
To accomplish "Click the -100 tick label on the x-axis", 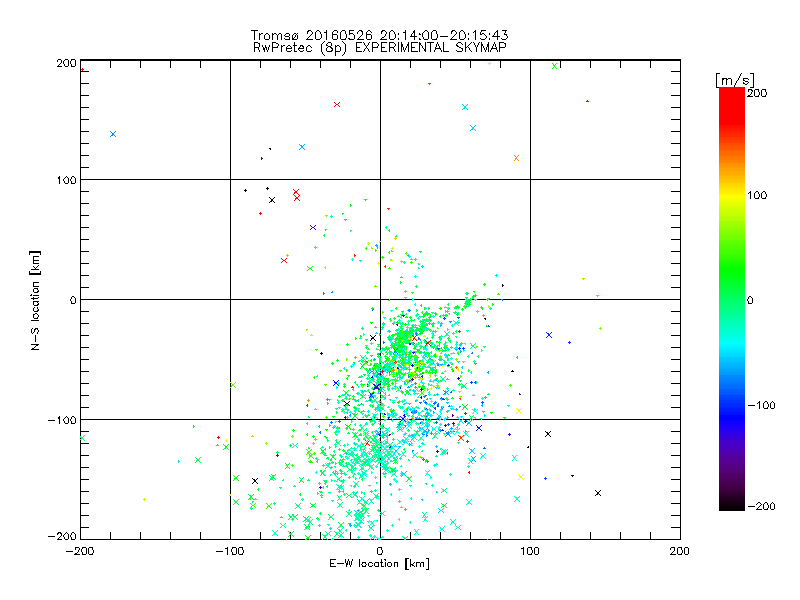I will pyautogui.click(x=230, y=551).
